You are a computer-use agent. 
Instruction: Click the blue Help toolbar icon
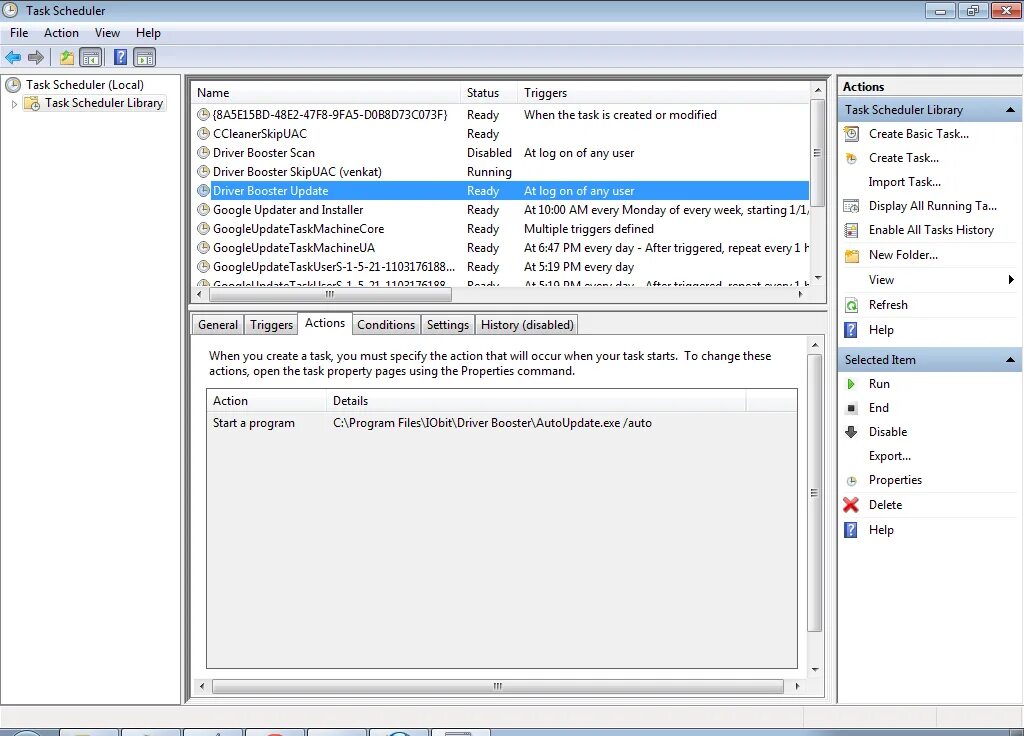(120, 57)
